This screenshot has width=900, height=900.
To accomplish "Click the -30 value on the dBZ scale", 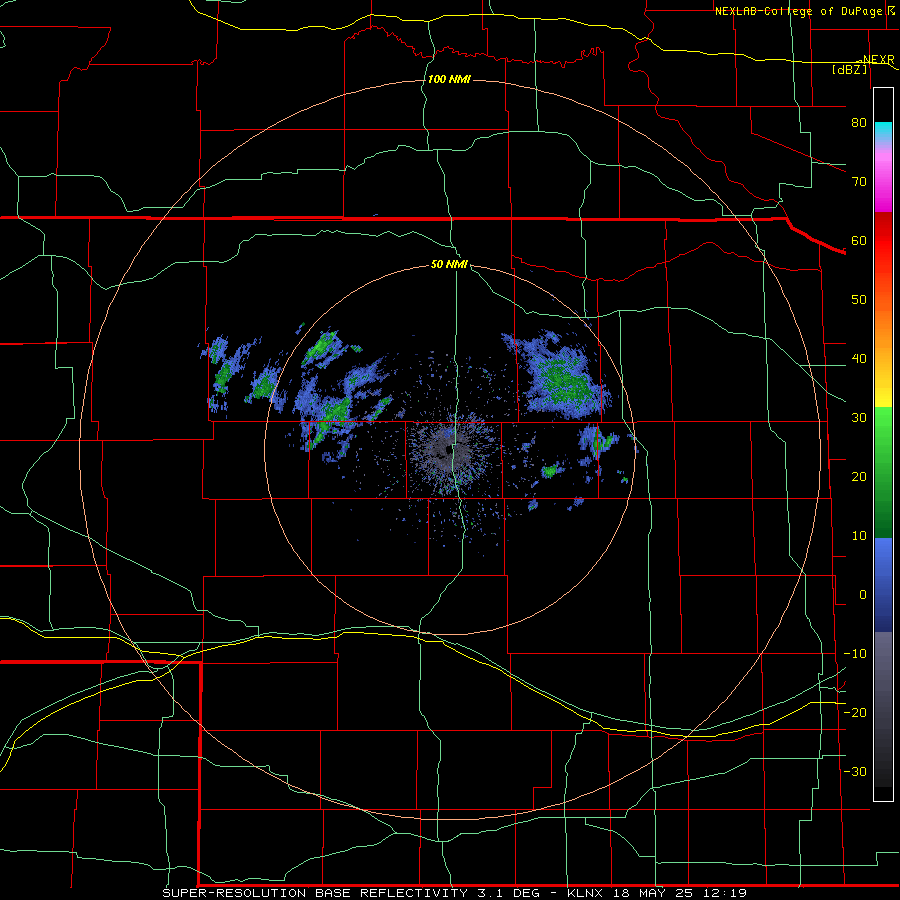I will coord(855,772).
